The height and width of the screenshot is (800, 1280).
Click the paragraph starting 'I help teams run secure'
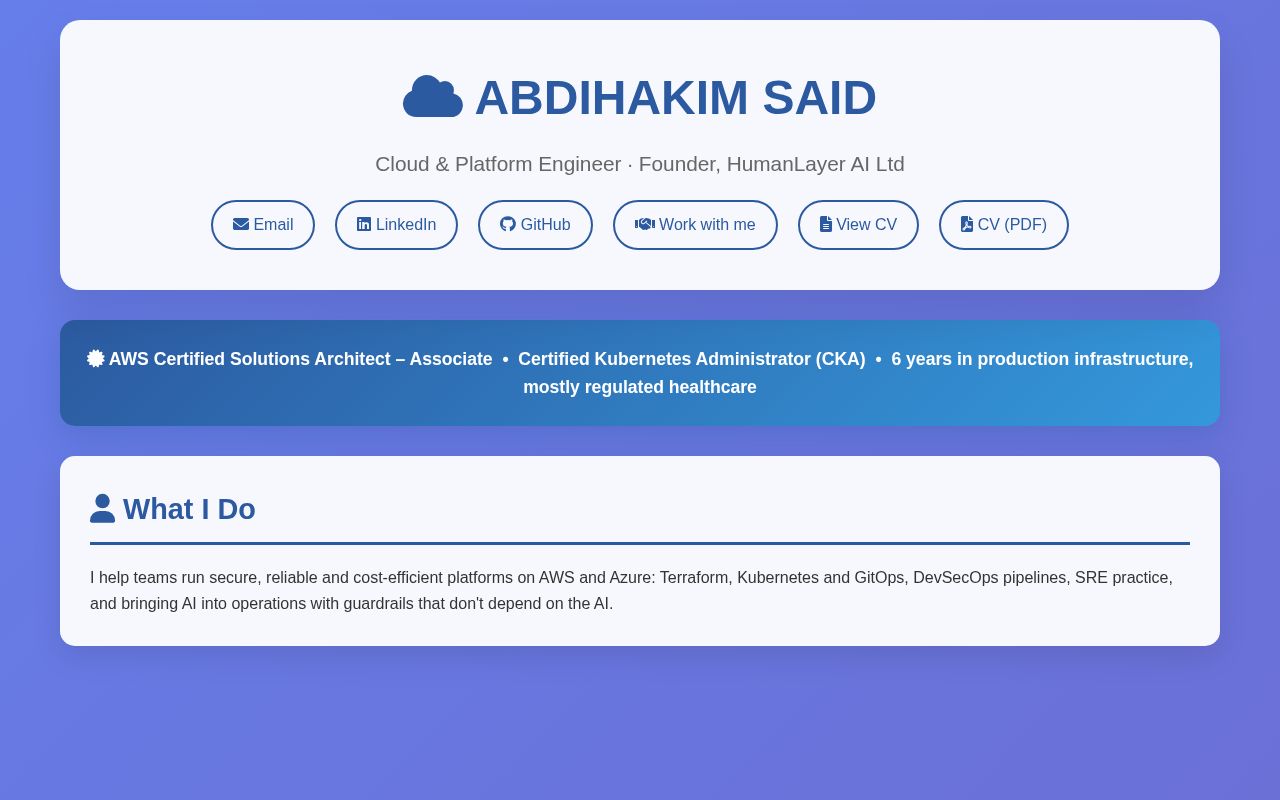(x=640, y=591)
